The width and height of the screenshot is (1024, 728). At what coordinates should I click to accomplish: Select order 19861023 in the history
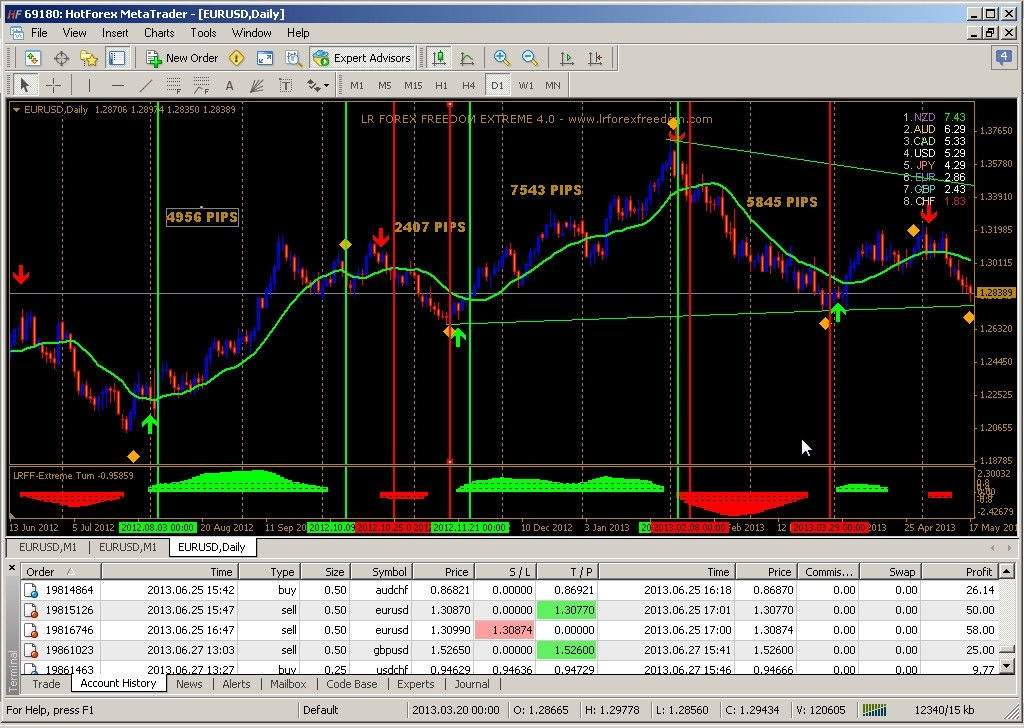(509, 650)
